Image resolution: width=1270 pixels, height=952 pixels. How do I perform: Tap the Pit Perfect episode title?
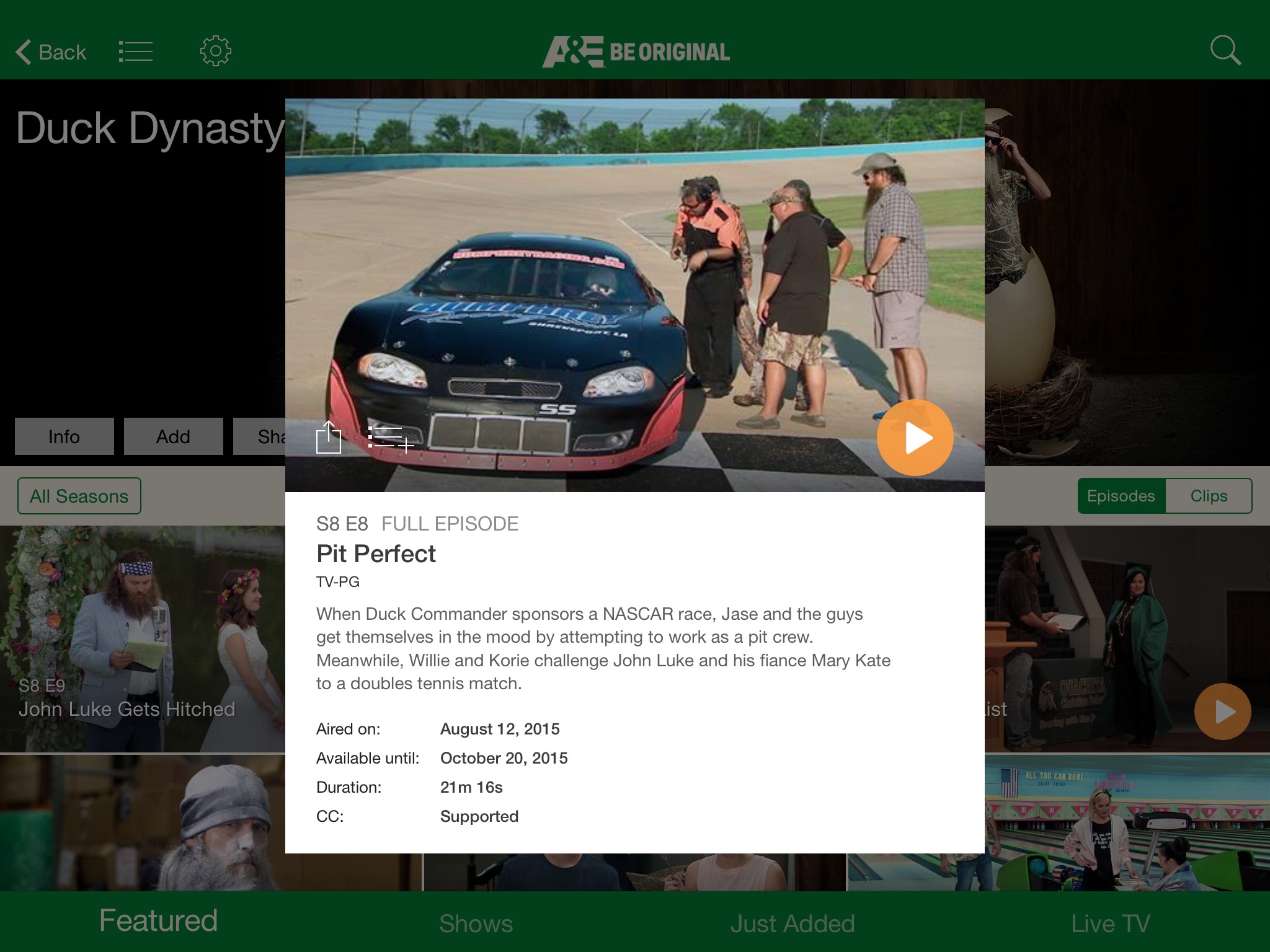tap(376, 553)
